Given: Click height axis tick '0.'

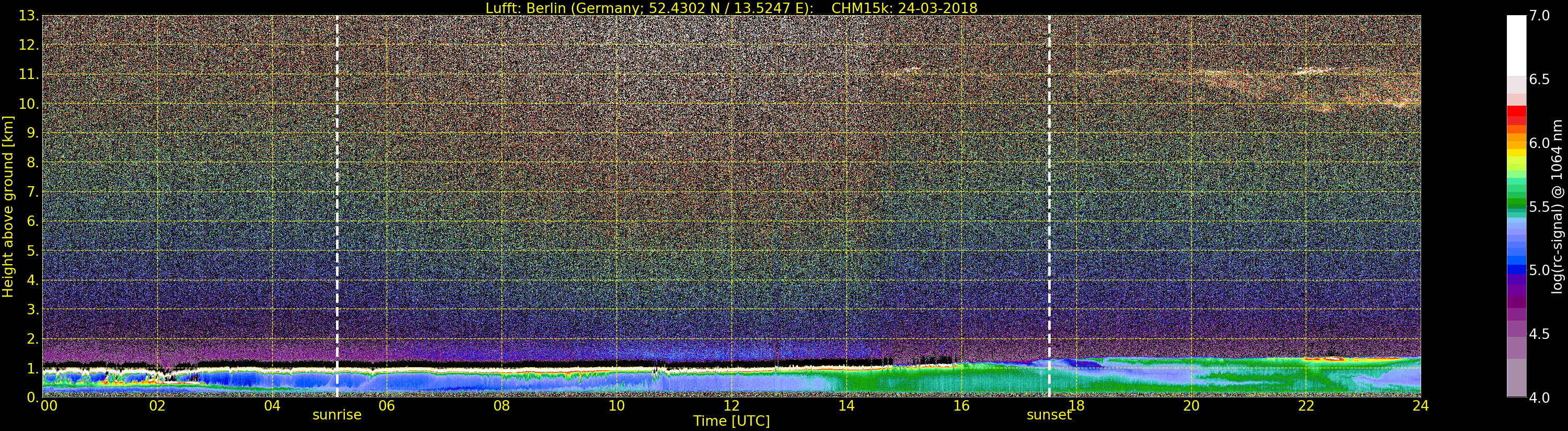Looking at the screenshot, I should pos(32,397).
